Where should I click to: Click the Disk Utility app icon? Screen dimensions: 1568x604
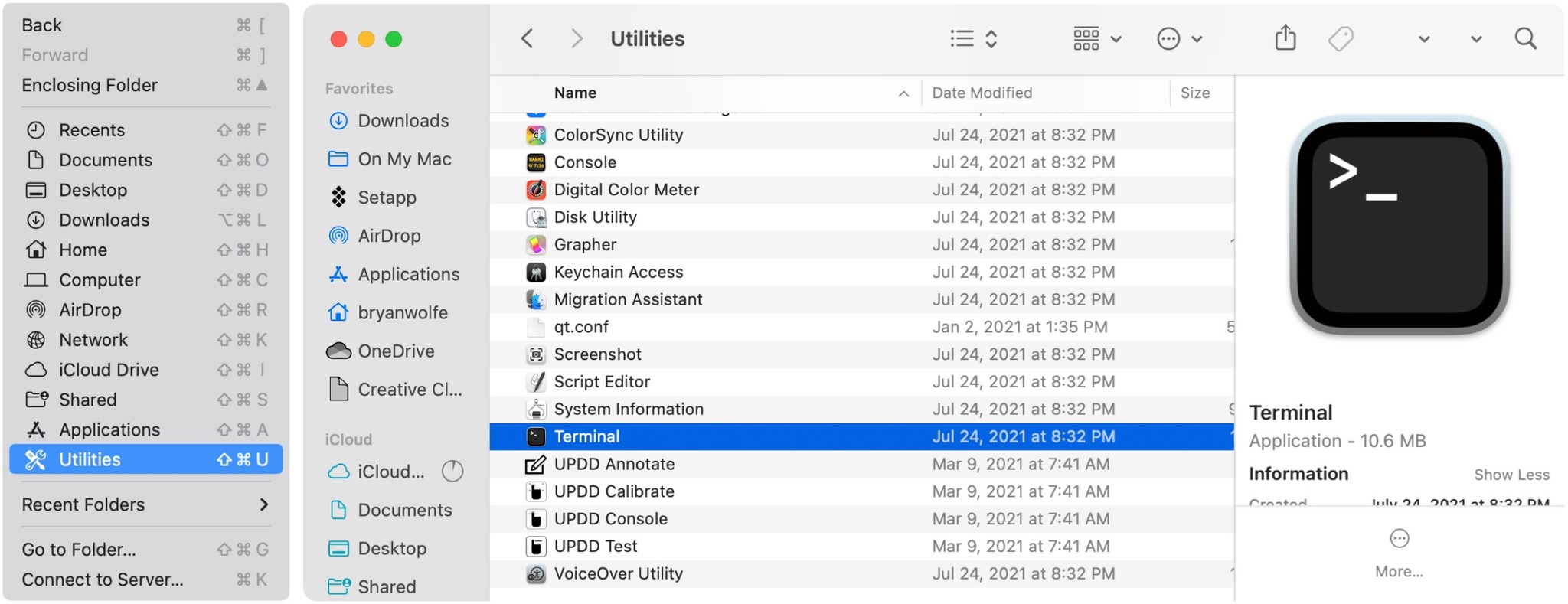(x=536, y=217)
